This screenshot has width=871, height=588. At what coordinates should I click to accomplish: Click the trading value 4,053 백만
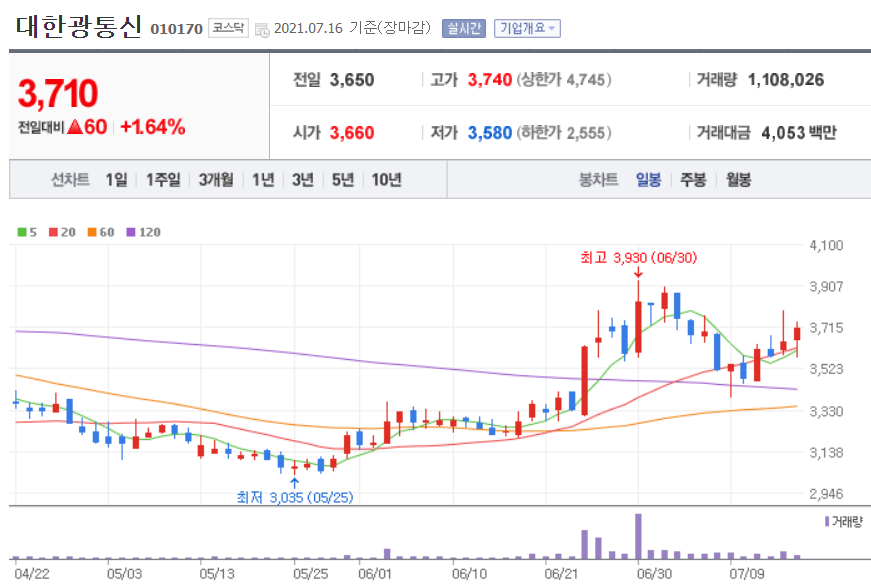pos(799,133)
